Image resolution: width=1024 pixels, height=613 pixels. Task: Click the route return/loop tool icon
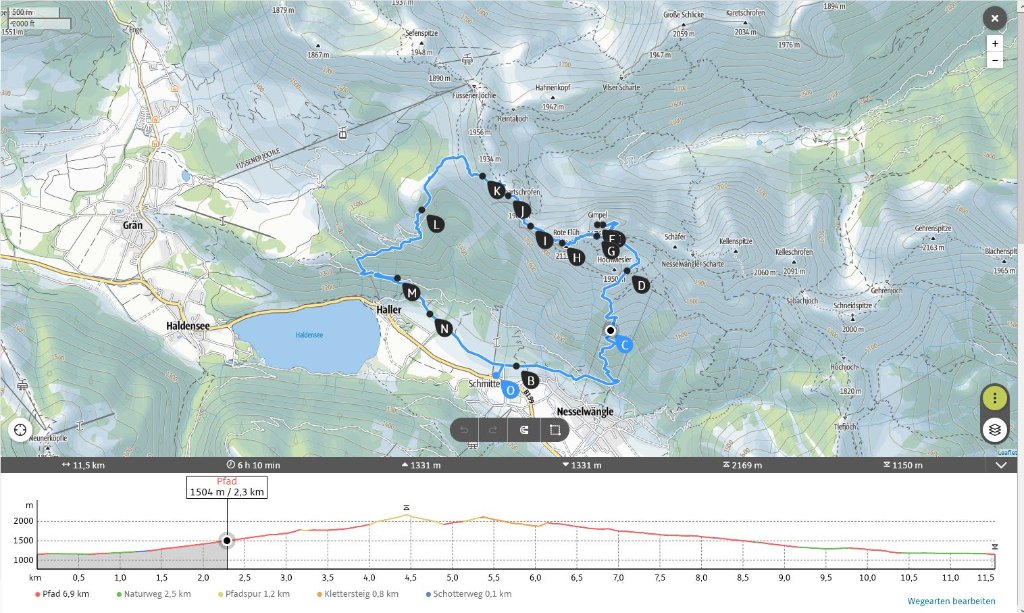point(524,430)
